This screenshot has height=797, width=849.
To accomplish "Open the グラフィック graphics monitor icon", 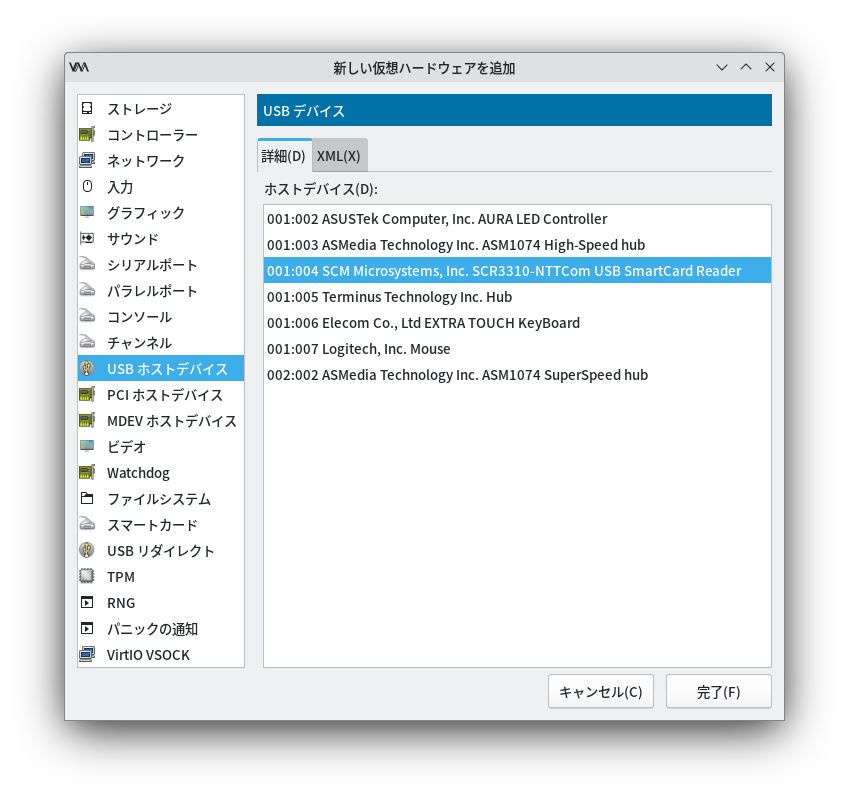I will [87, 212].
